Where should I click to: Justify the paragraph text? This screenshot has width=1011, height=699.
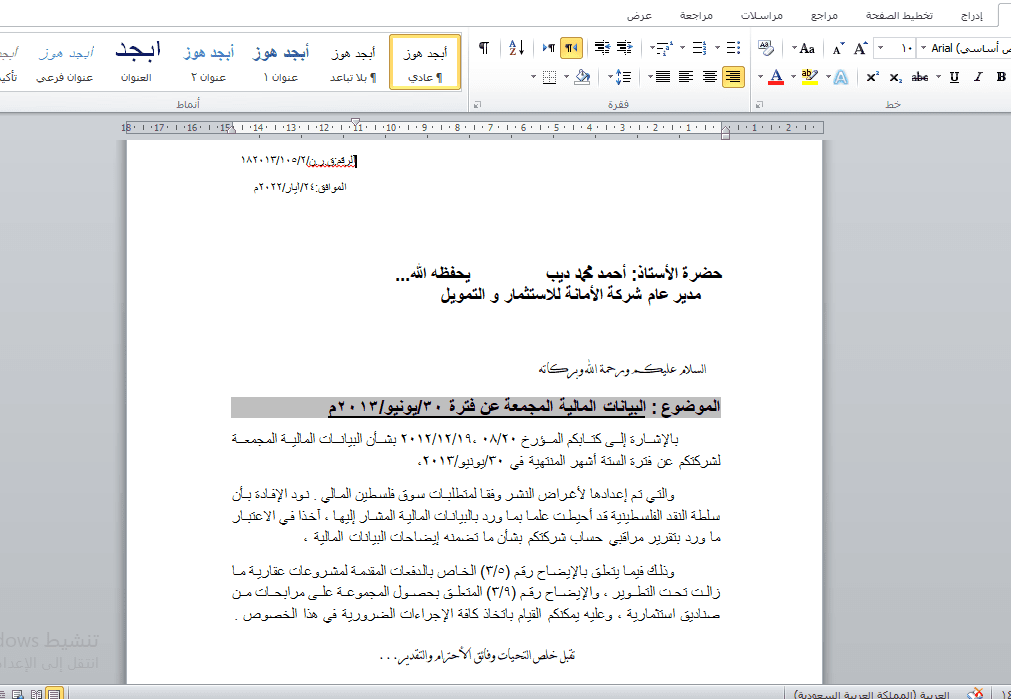[663, 77]
